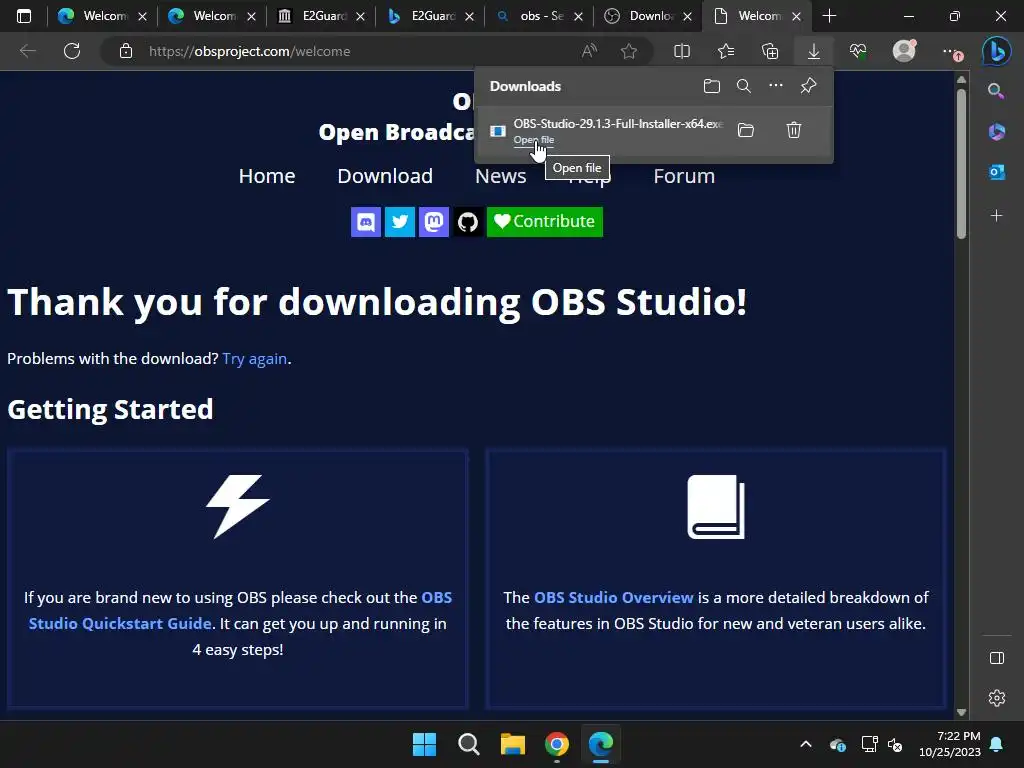This screenshot has width=1024, height=768.
Task: Open the Twitter icon link
Action: point(400,222)
